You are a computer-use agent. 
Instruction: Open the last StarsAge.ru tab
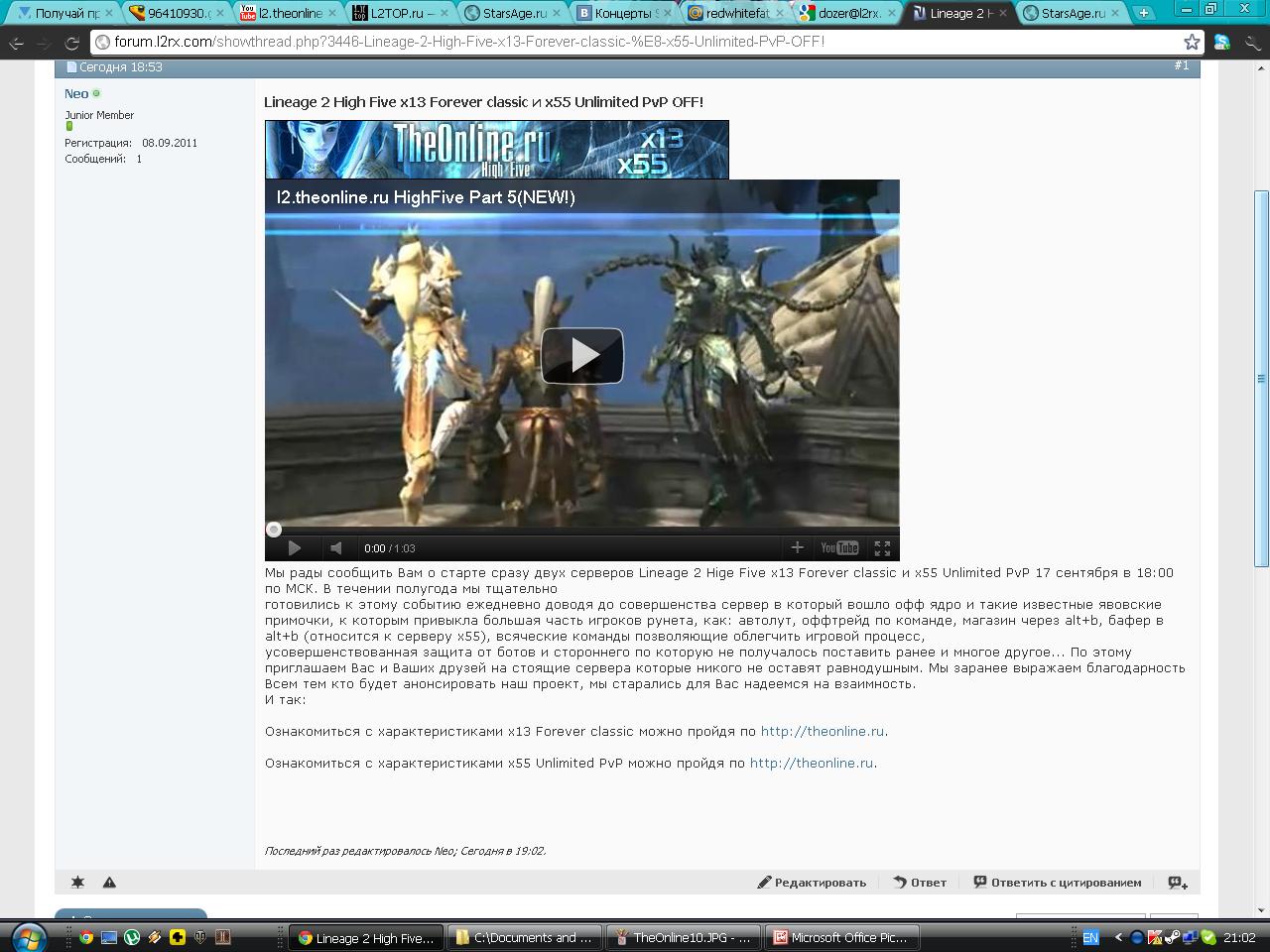(x=1070, y=13)
